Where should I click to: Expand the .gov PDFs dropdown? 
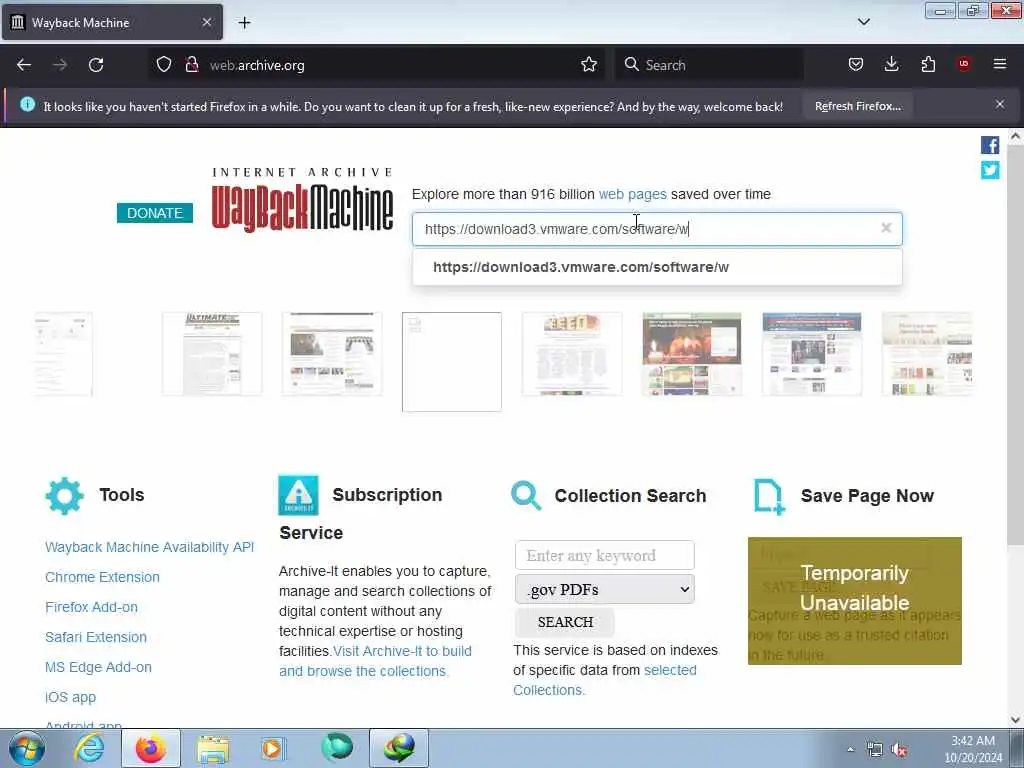(x=604, y=589)
